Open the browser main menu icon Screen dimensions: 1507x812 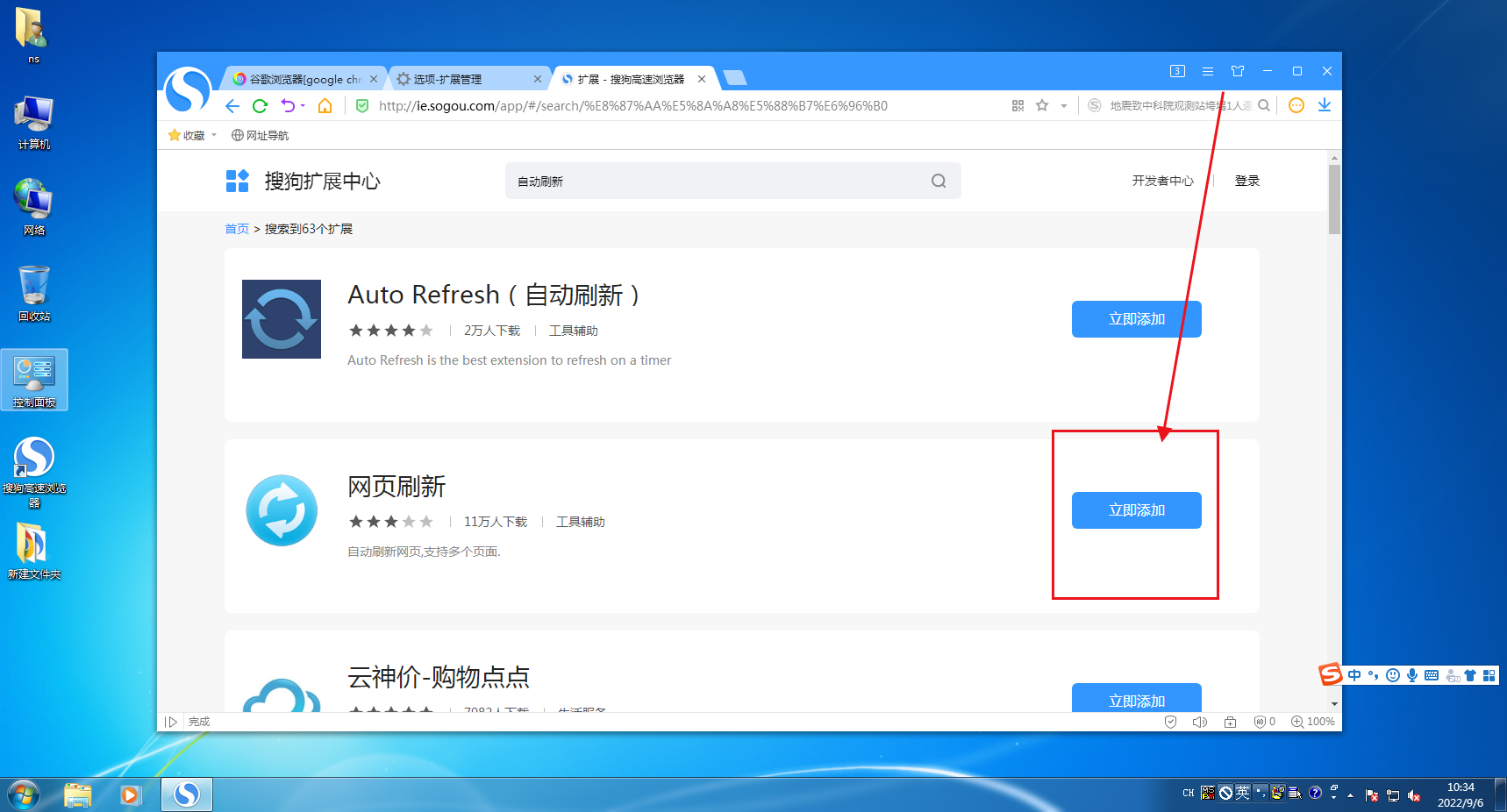coord(1208,71)
